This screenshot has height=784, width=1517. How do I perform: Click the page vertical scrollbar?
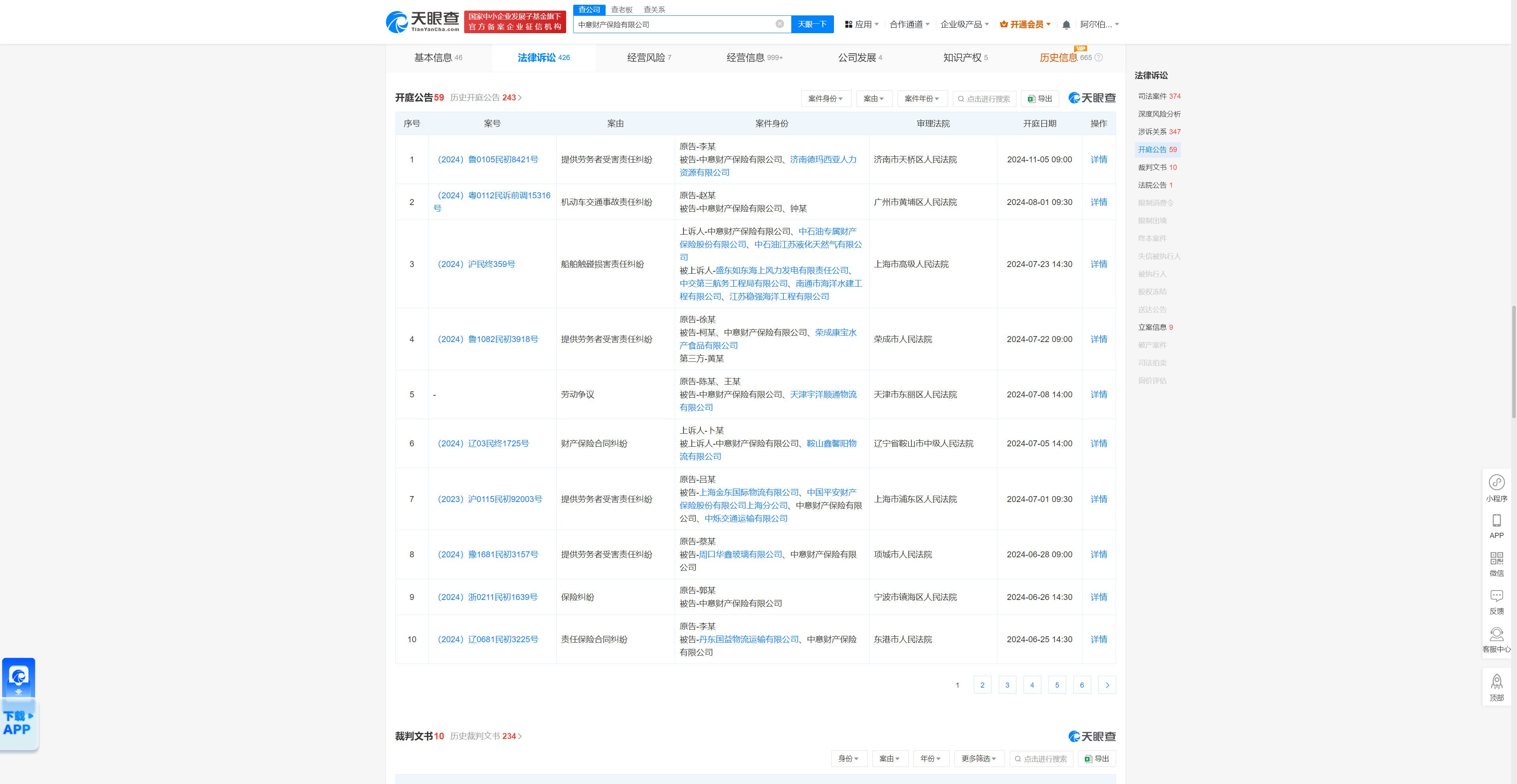coord(1513,362)
